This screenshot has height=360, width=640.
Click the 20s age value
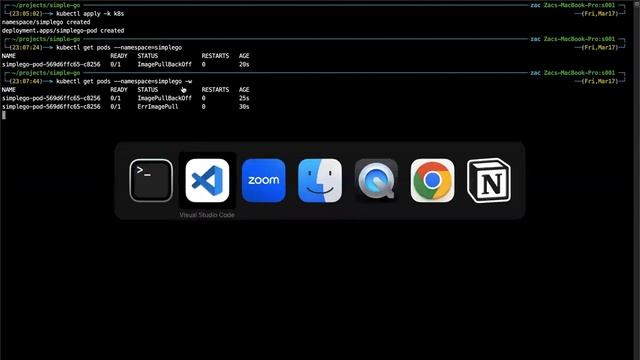[x=244, y=64]
